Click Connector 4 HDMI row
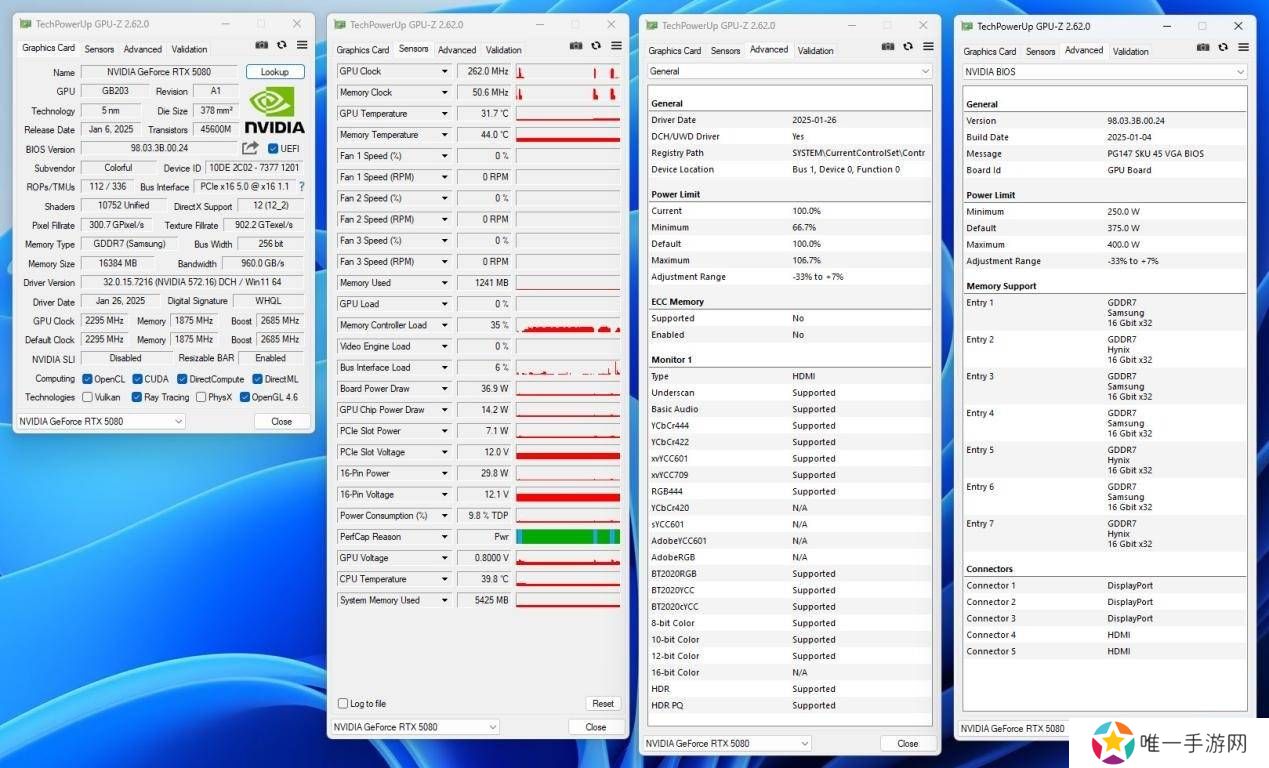Viewport: 1269px width, 768px height. [1104, 635]
